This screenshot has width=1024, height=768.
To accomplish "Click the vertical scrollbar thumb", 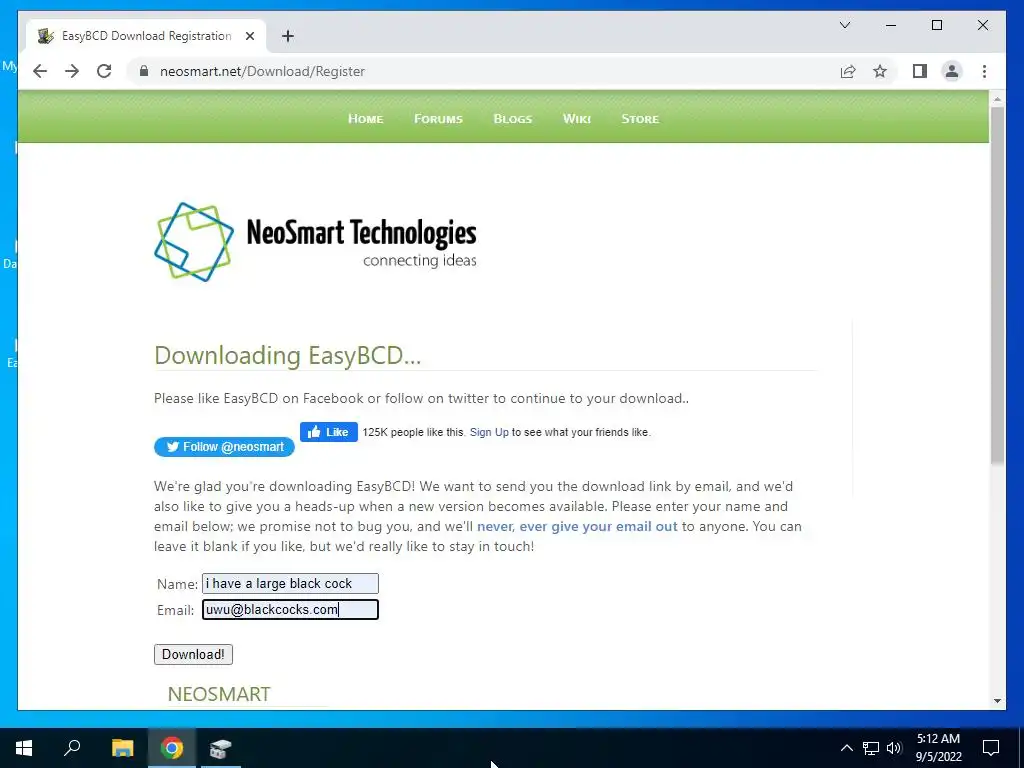I will 997,285.
